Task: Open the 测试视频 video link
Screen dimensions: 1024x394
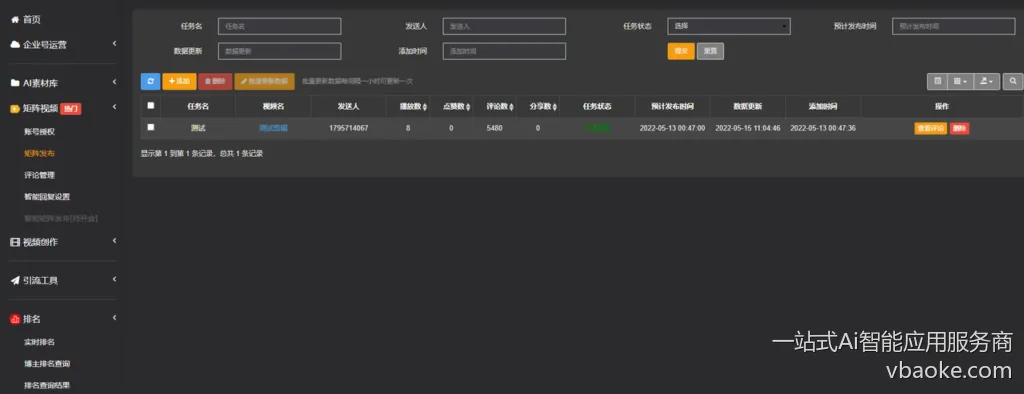Action: coord(273,128)
